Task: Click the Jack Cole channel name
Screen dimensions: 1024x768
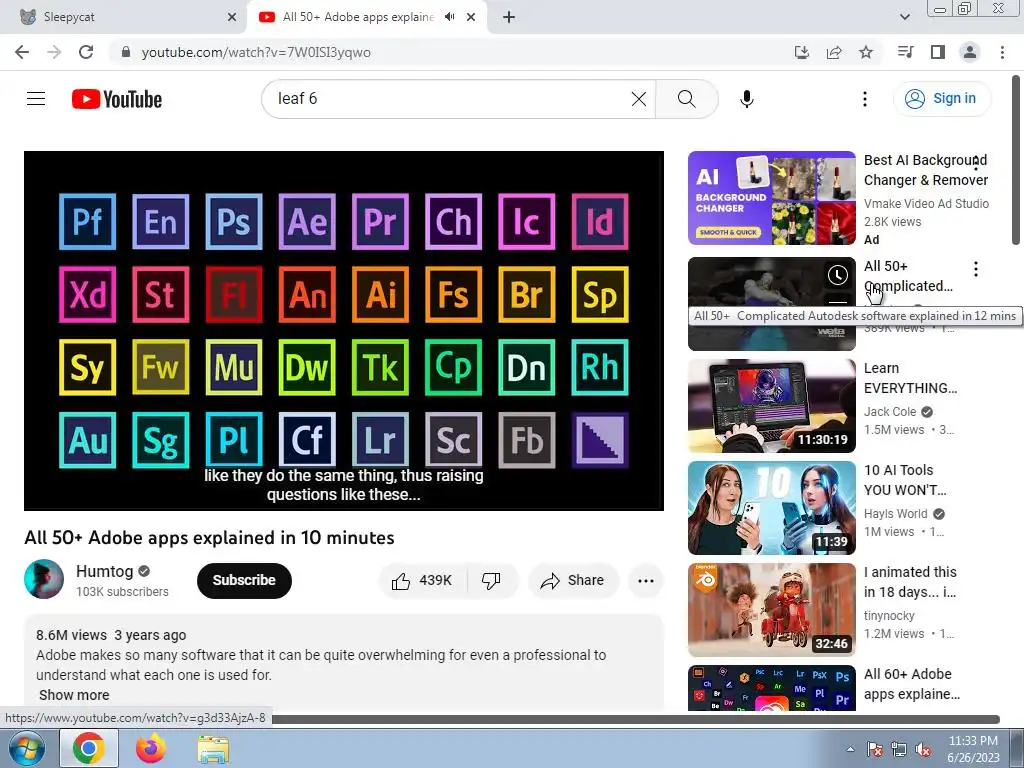Action: 890,411
